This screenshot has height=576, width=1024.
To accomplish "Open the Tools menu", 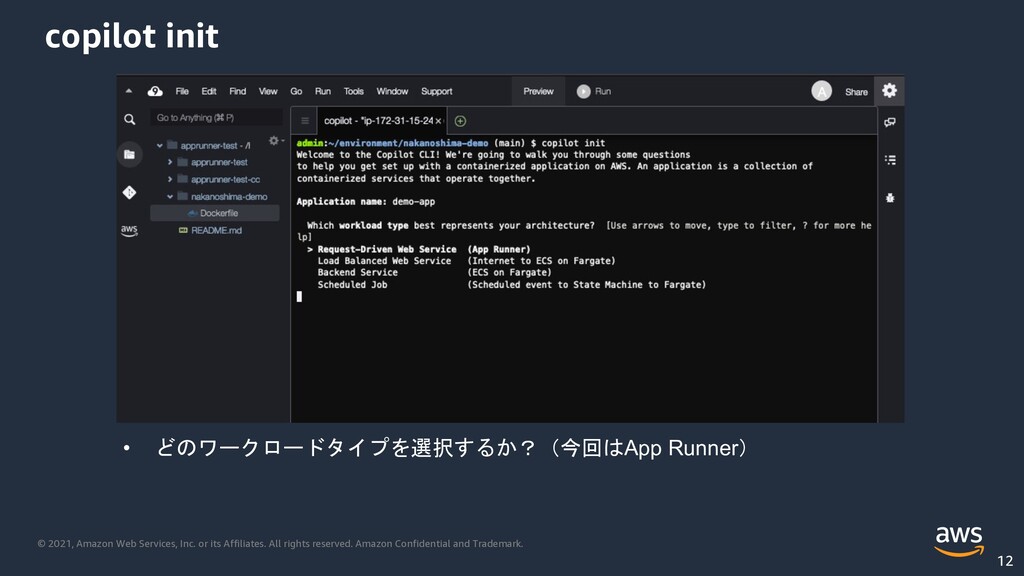I will tap(353, 91).
